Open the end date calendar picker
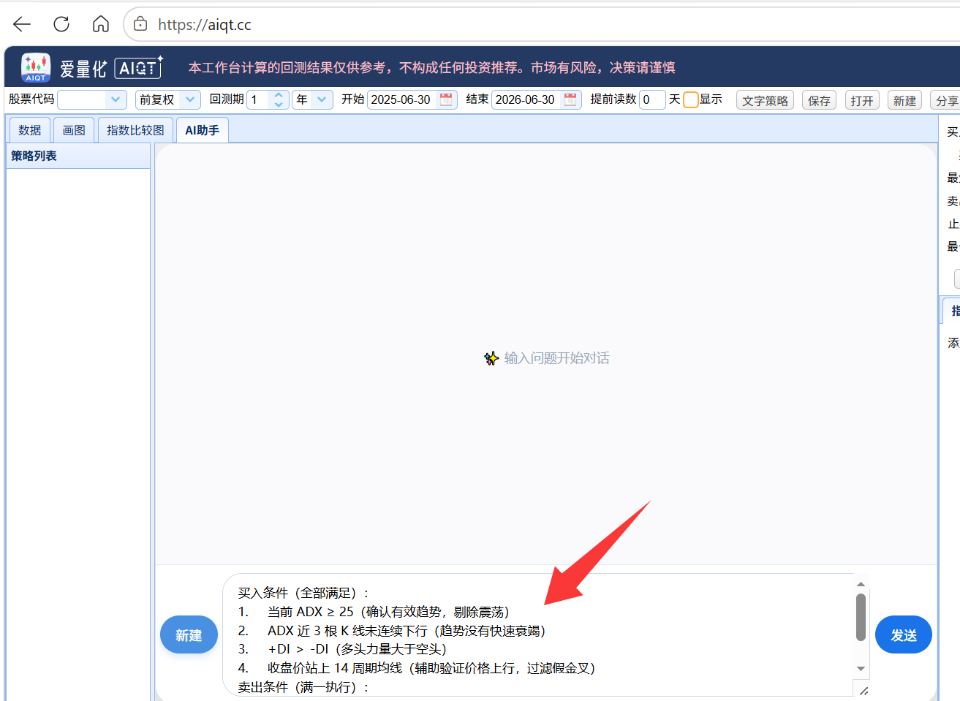The width and height of the screenshot is (960, 701). (x=570, y=99)
